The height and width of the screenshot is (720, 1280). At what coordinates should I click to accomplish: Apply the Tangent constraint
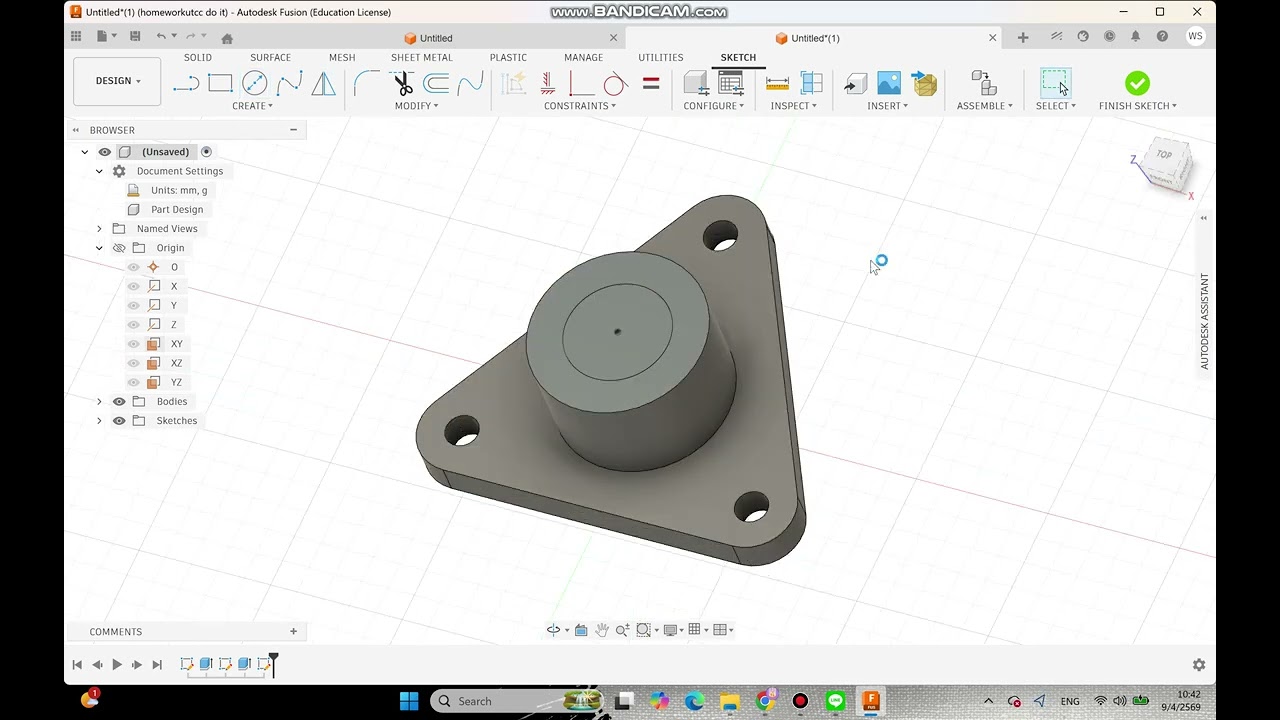(616, 84)
